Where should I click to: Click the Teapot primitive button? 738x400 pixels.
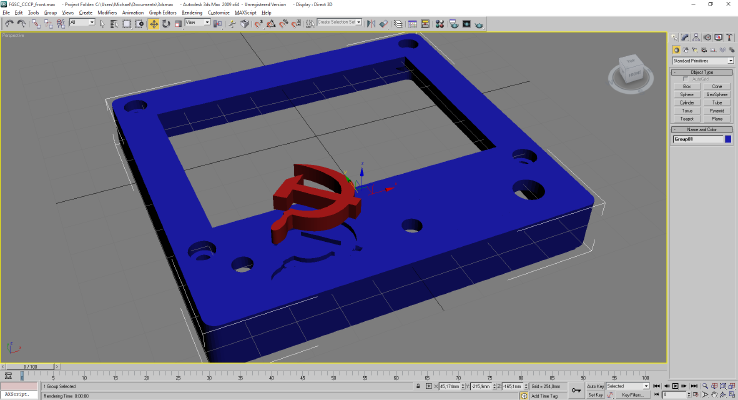pos(687,119)
